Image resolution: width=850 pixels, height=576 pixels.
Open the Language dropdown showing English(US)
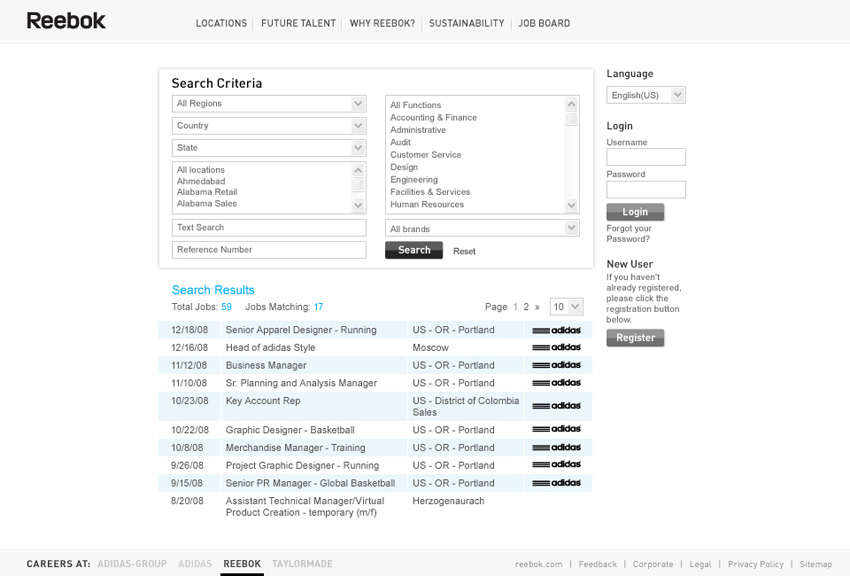(x=646, y=95)
